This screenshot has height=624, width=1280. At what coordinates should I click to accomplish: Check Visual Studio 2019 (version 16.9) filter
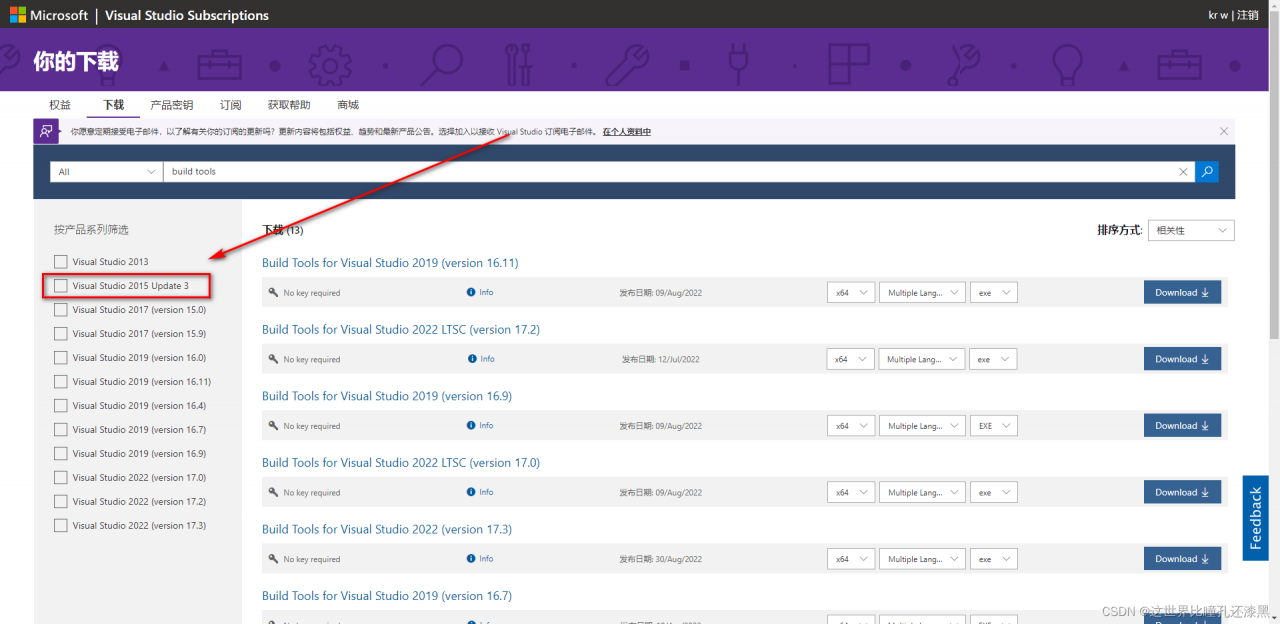tap(61, 454)
